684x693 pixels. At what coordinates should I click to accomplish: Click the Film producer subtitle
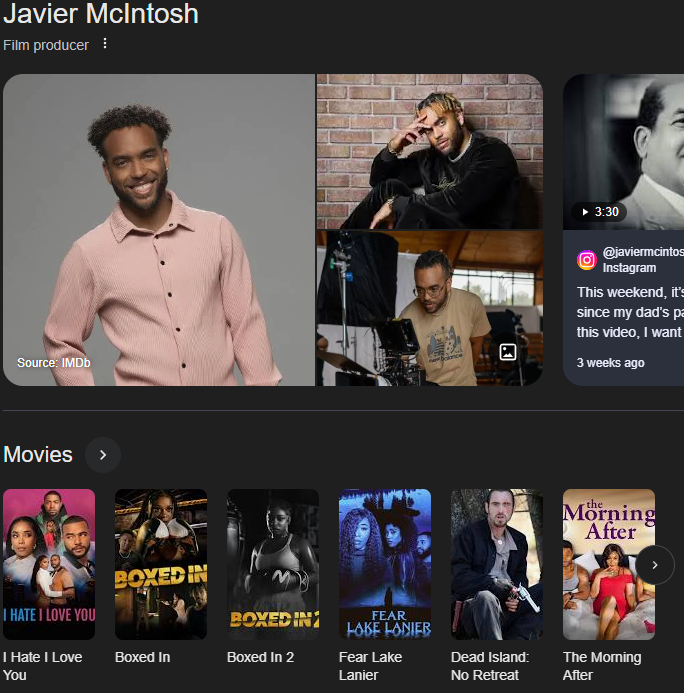point(46,45)
